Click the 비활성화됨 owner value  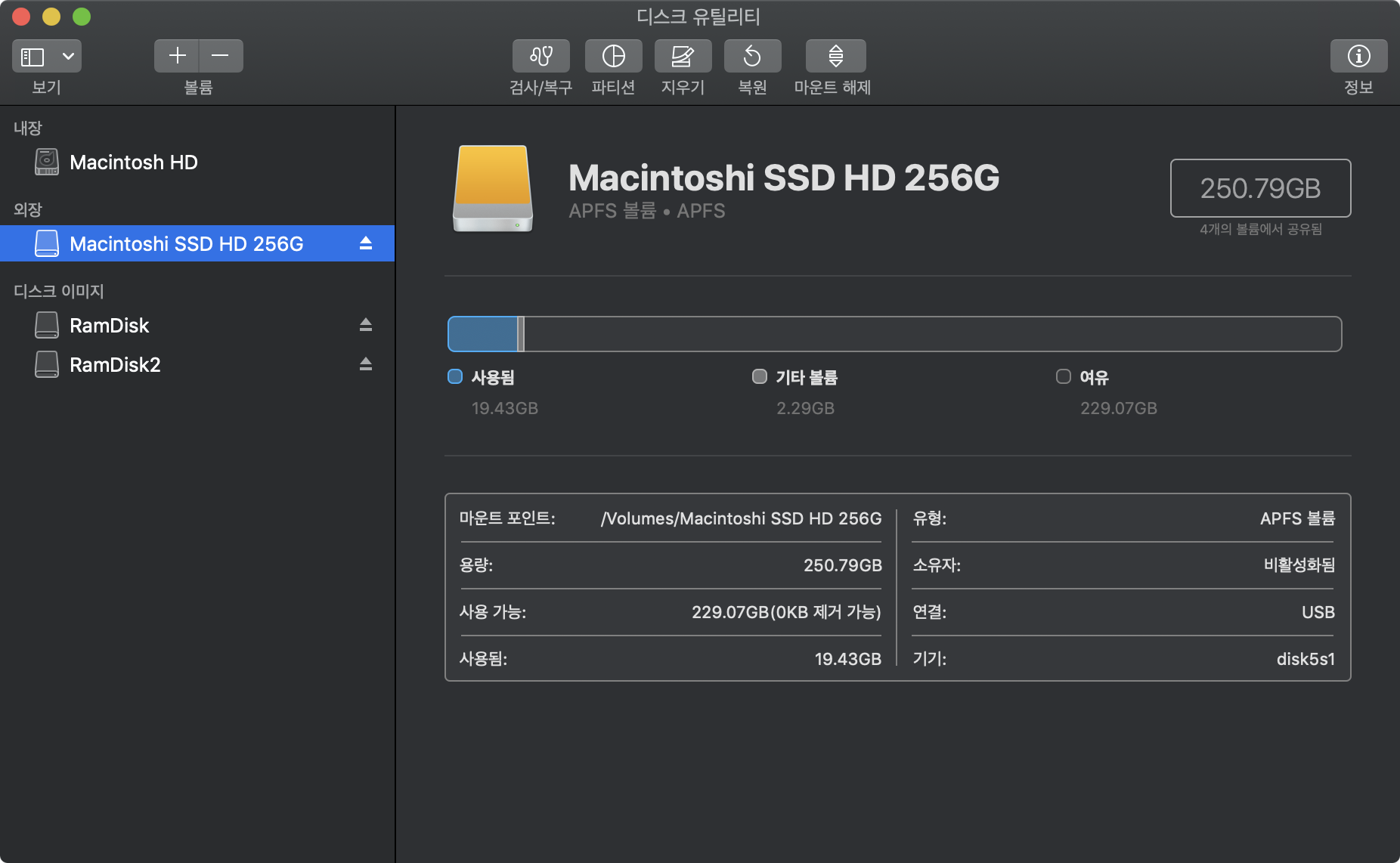point(1299,565)
